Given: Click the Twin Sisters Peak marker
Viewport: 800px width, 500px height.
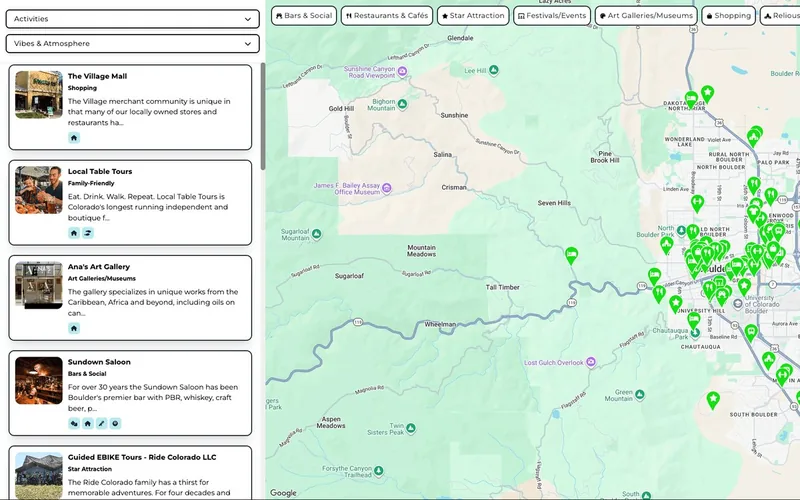Looking at the screenshot, I should 411,428.
